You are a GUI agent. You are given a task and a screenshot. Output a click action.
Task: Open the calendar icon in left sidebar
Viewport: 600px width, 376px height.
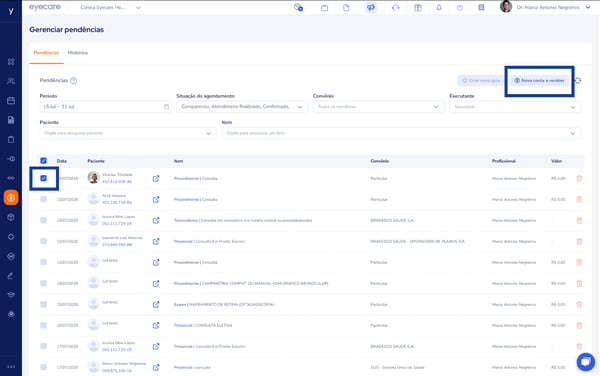point(11,101)
